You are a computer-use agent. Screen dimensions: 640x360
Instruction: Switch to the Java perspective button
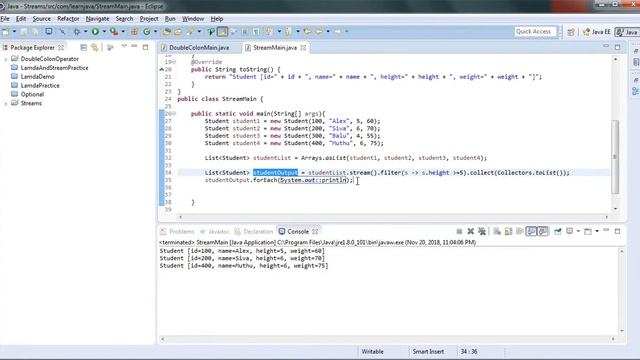click(627, 32)
